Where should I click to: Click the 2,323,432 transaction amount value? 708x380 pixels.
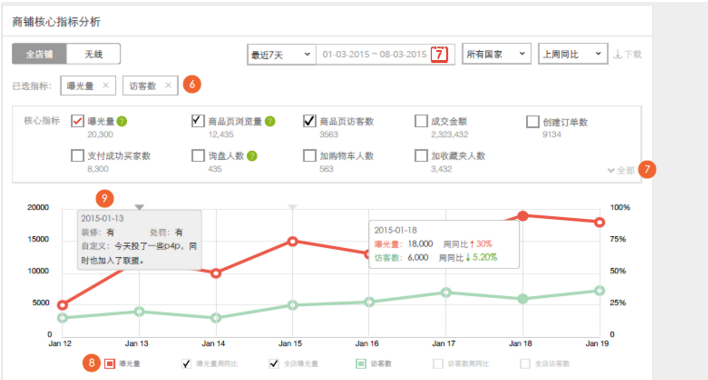coord(450,134)
